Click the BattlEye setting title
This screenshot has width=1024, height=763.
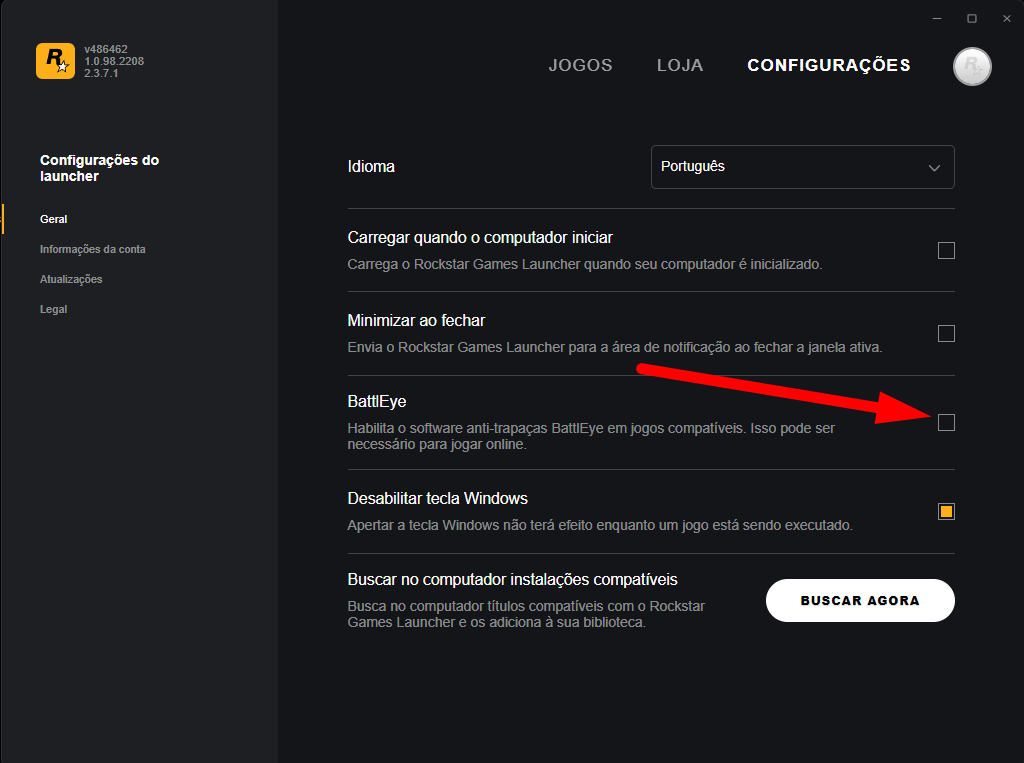pos(377,401)
